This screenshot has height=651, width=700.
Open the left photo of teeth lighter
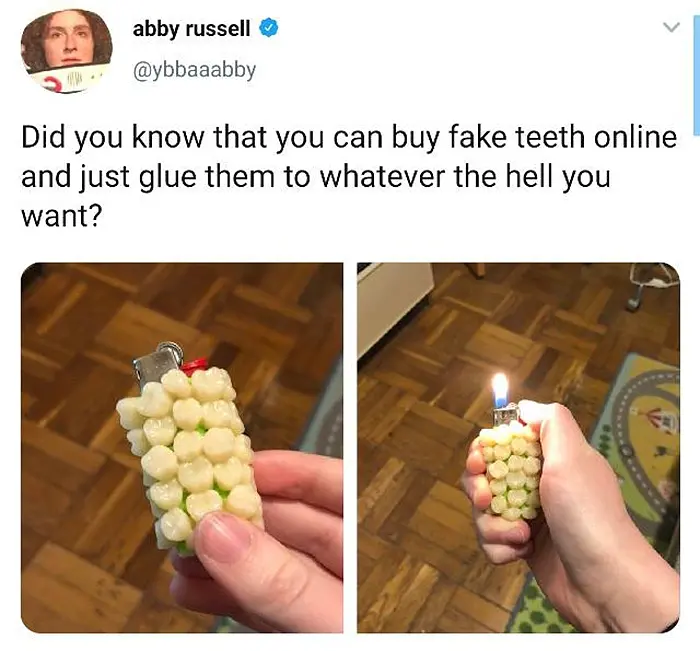click(182, 447)
